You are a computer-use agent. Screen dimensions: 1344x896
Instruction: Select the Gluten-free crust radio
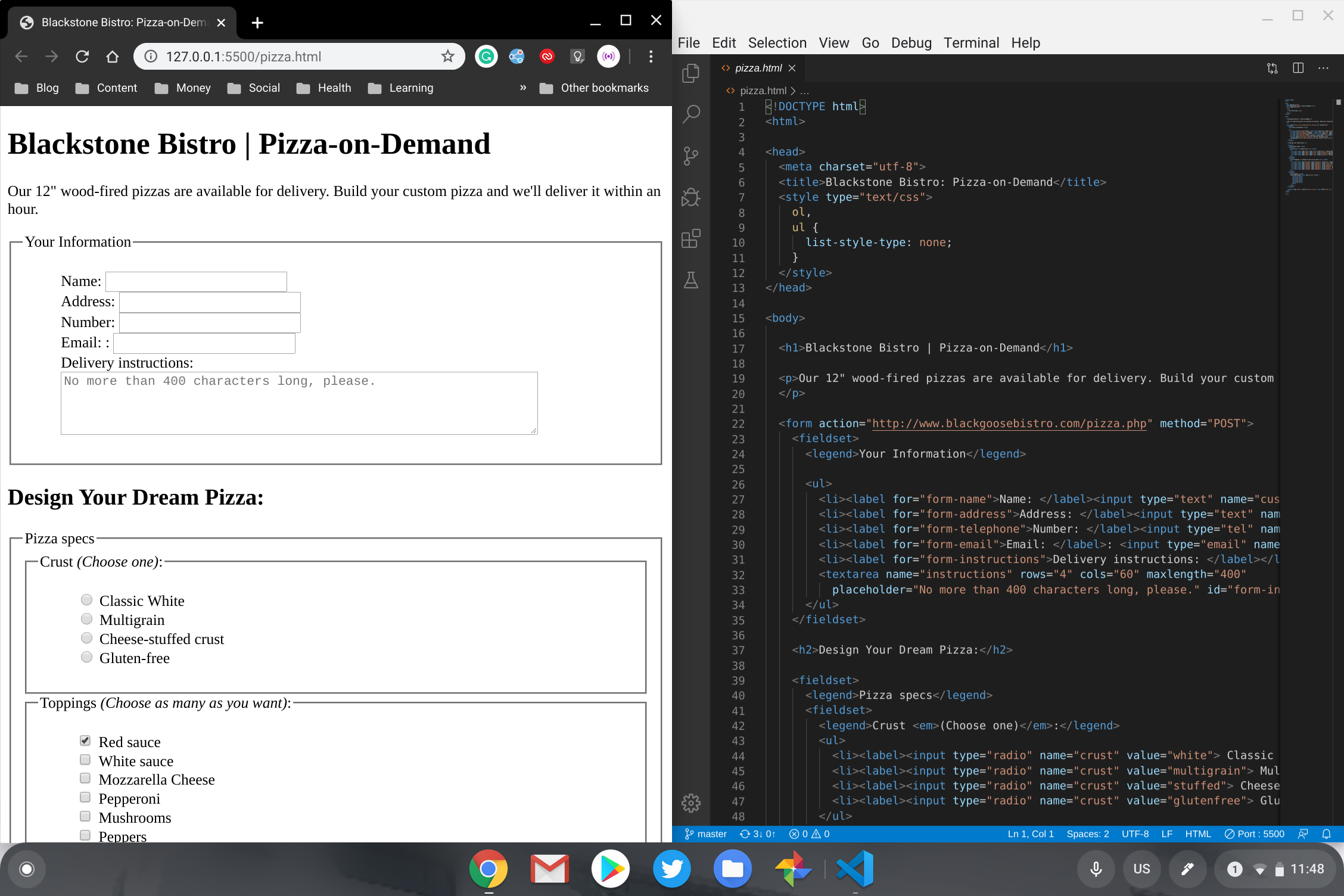tap(86, 657)
